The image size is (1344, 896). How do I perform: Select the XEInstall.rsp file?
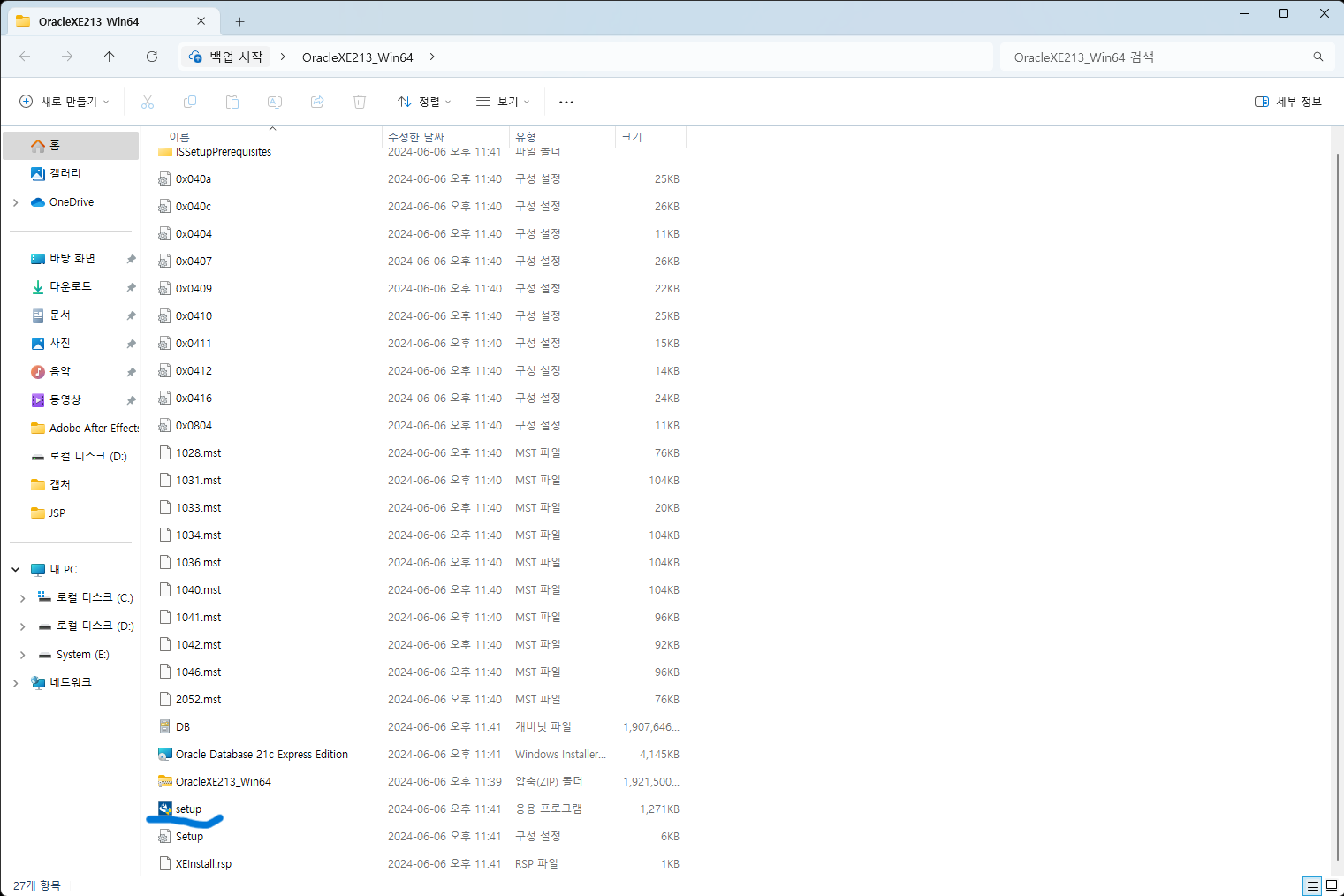click(420, 863)
